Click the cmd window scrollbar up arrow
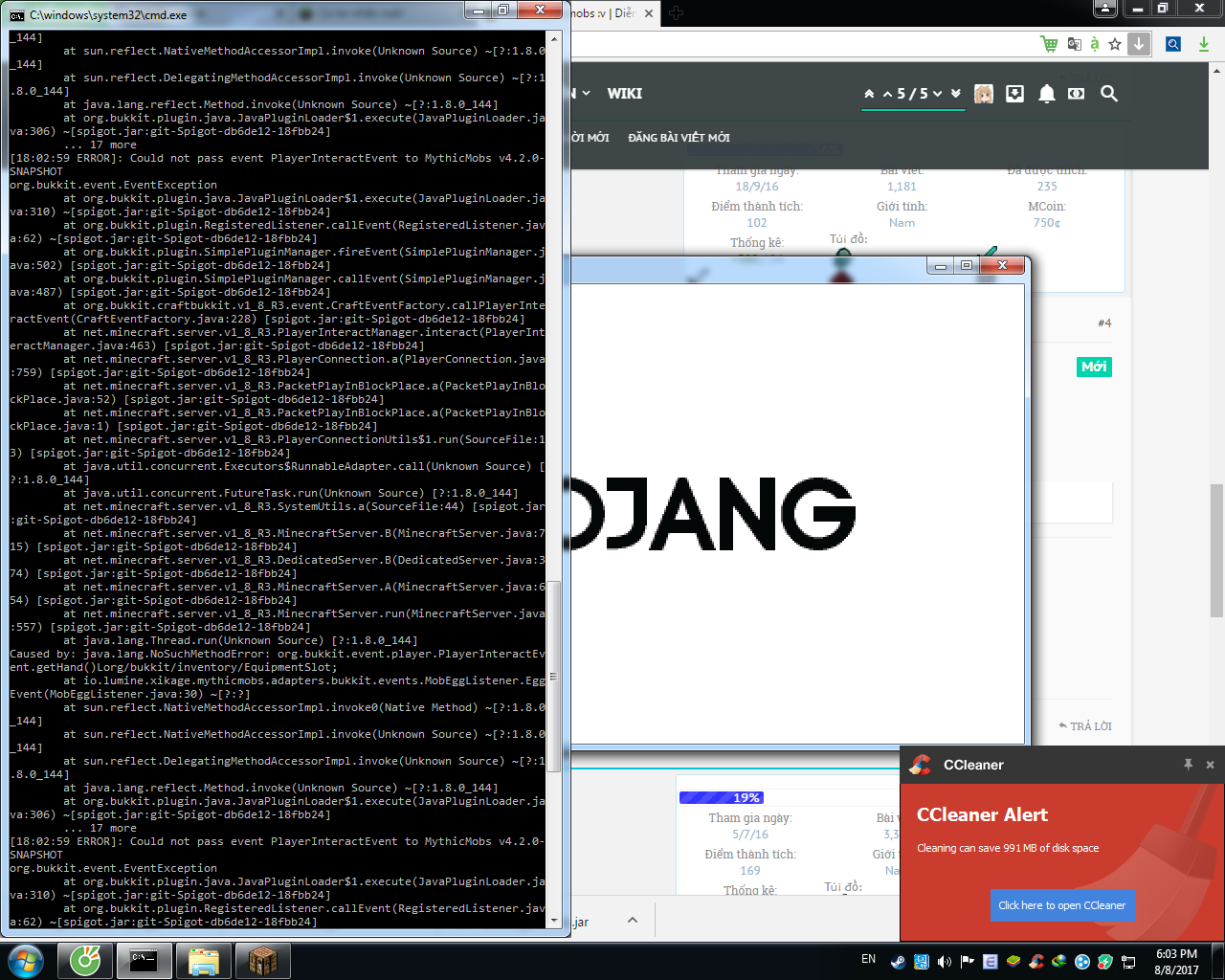The height and width of the screenshot is (980, 1225). click(x=554, y=37)
